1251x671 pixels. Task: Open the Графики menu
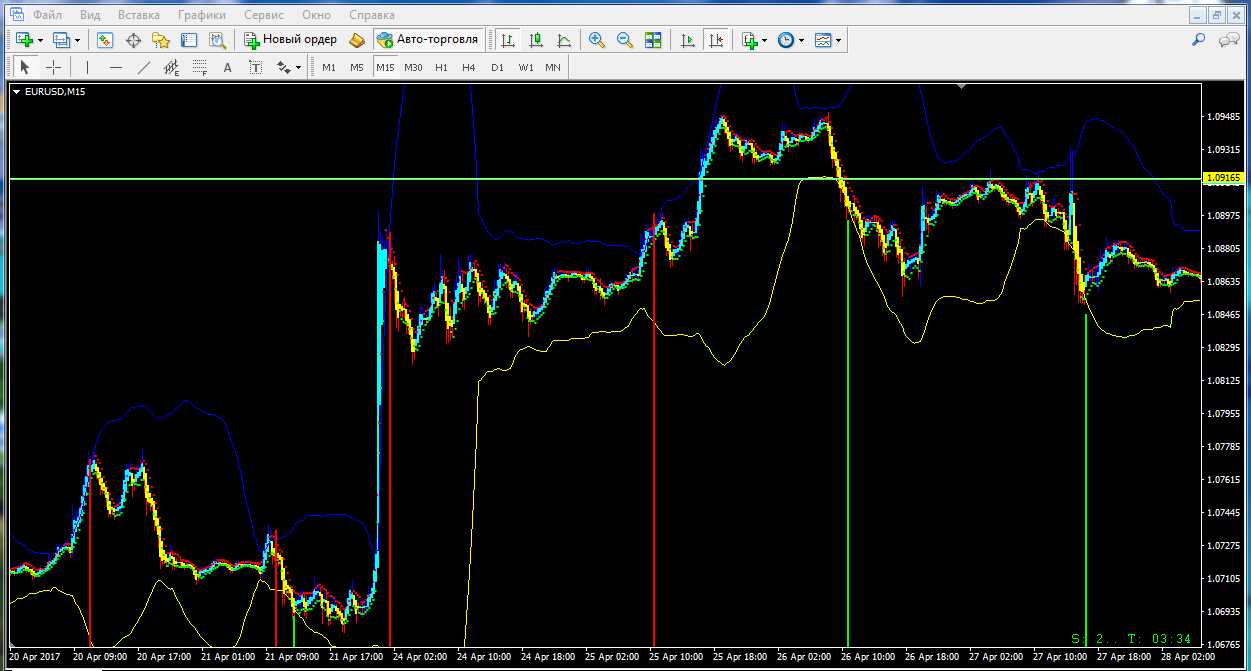pos(201,15)
